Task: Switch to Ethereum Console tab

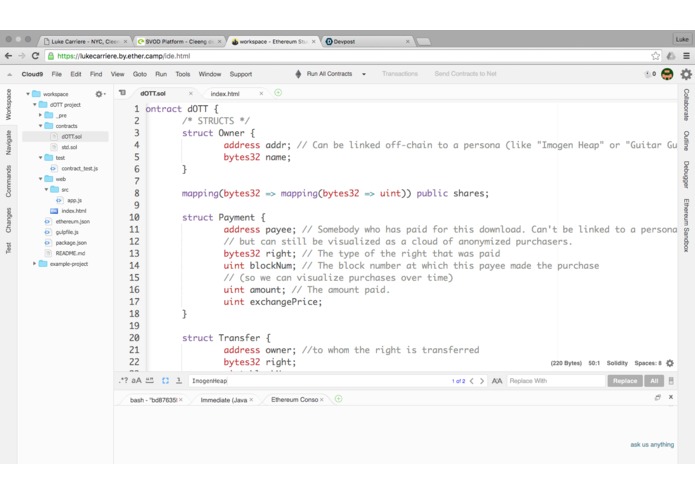Action: click(294, 400)
